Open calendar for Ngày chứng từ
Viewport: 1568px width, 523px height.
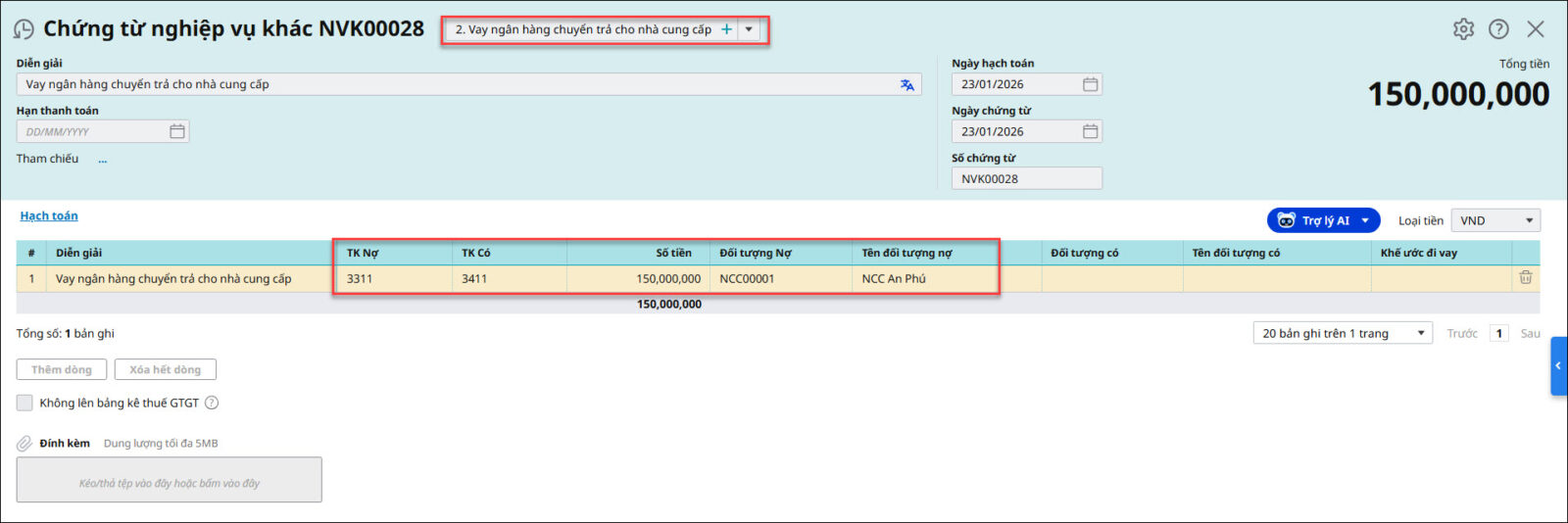(1090, 131)
